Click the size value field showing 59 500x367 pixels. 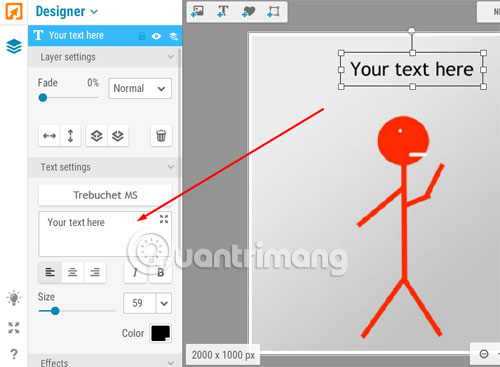[x=139, y=303]
